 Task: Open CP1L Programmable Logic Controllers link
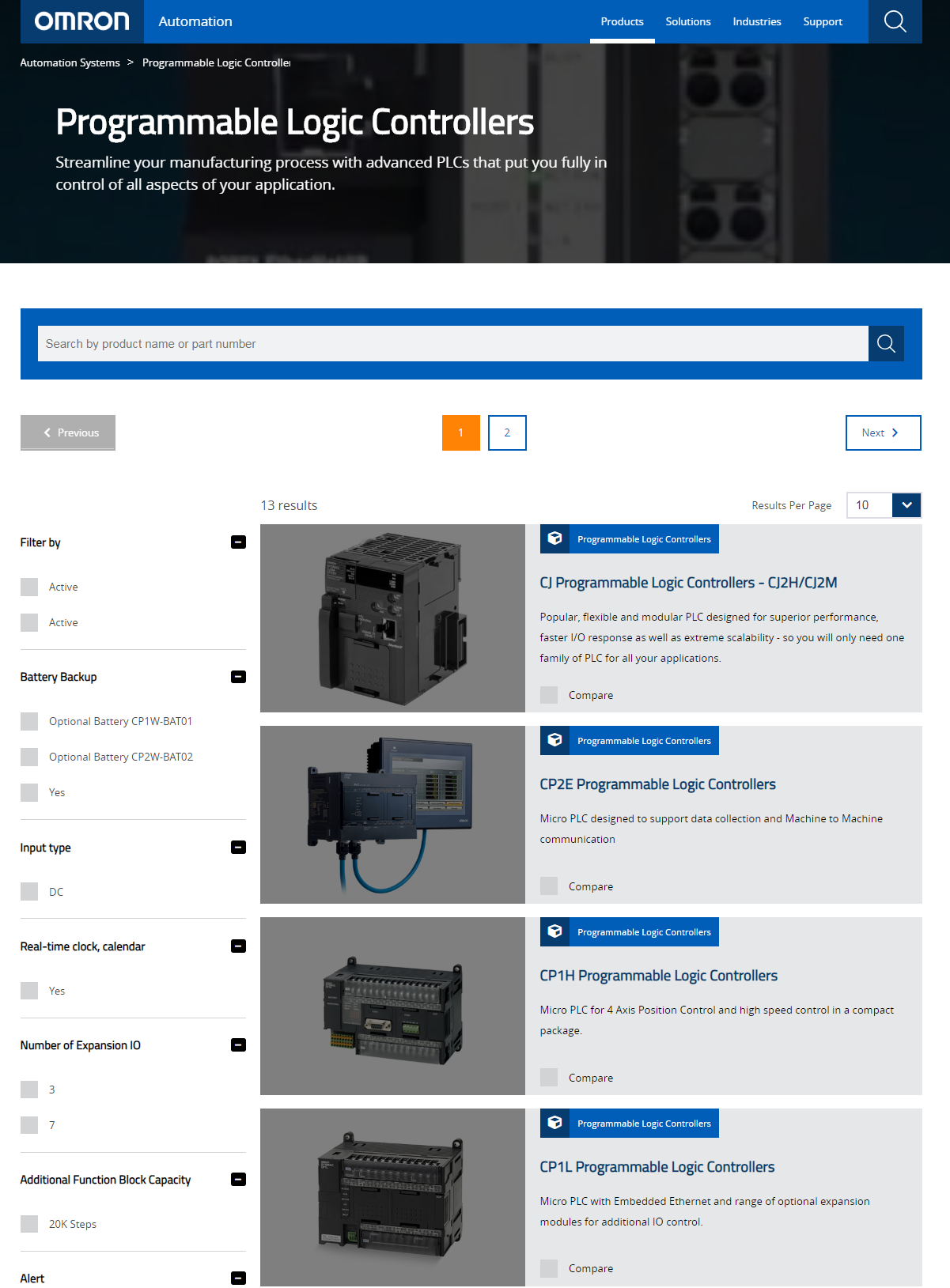pyautogui.click(x=657, y=1167)
